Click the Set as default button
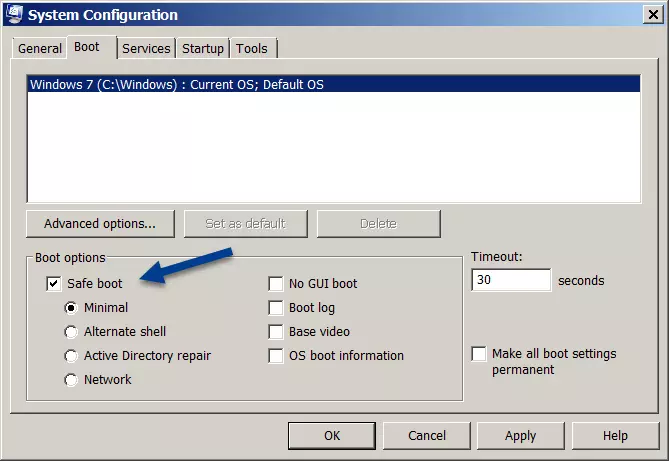669x461 pixels. [x=245, y=224]
